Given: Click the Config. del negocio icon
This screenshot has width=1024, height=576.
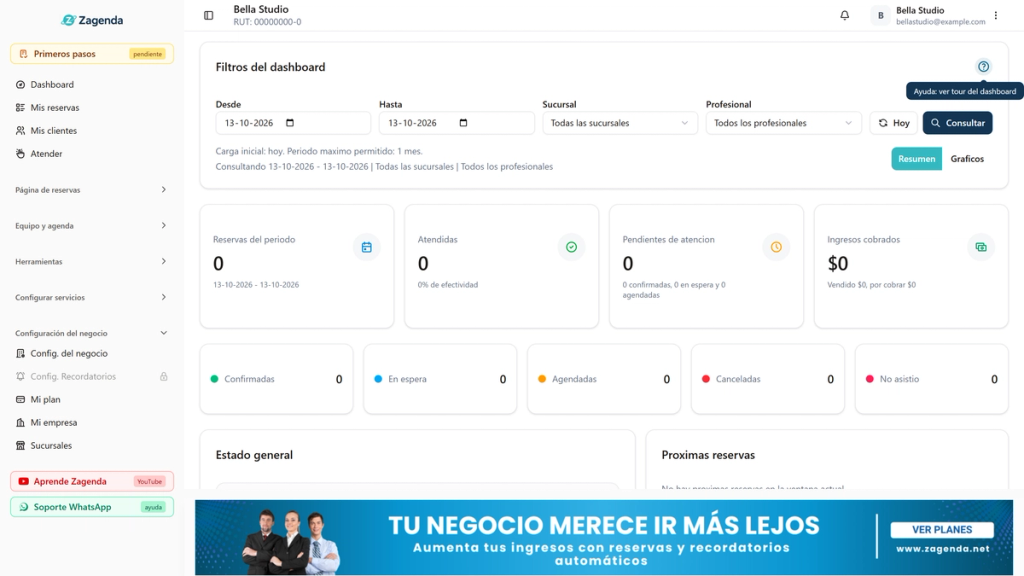Looking at the screenshot, I should [20, 353].
